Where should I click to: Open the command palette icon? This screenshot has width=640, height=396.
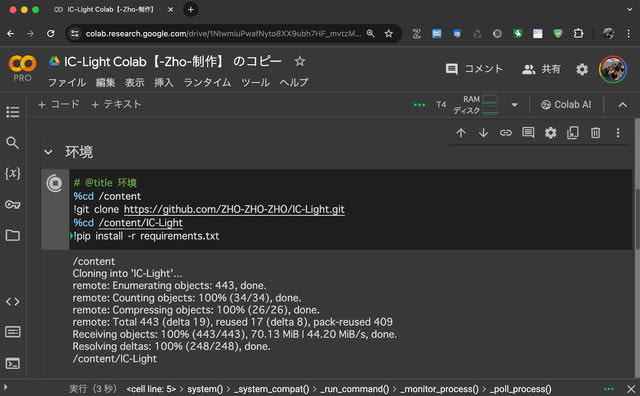[x=13, y=332]
